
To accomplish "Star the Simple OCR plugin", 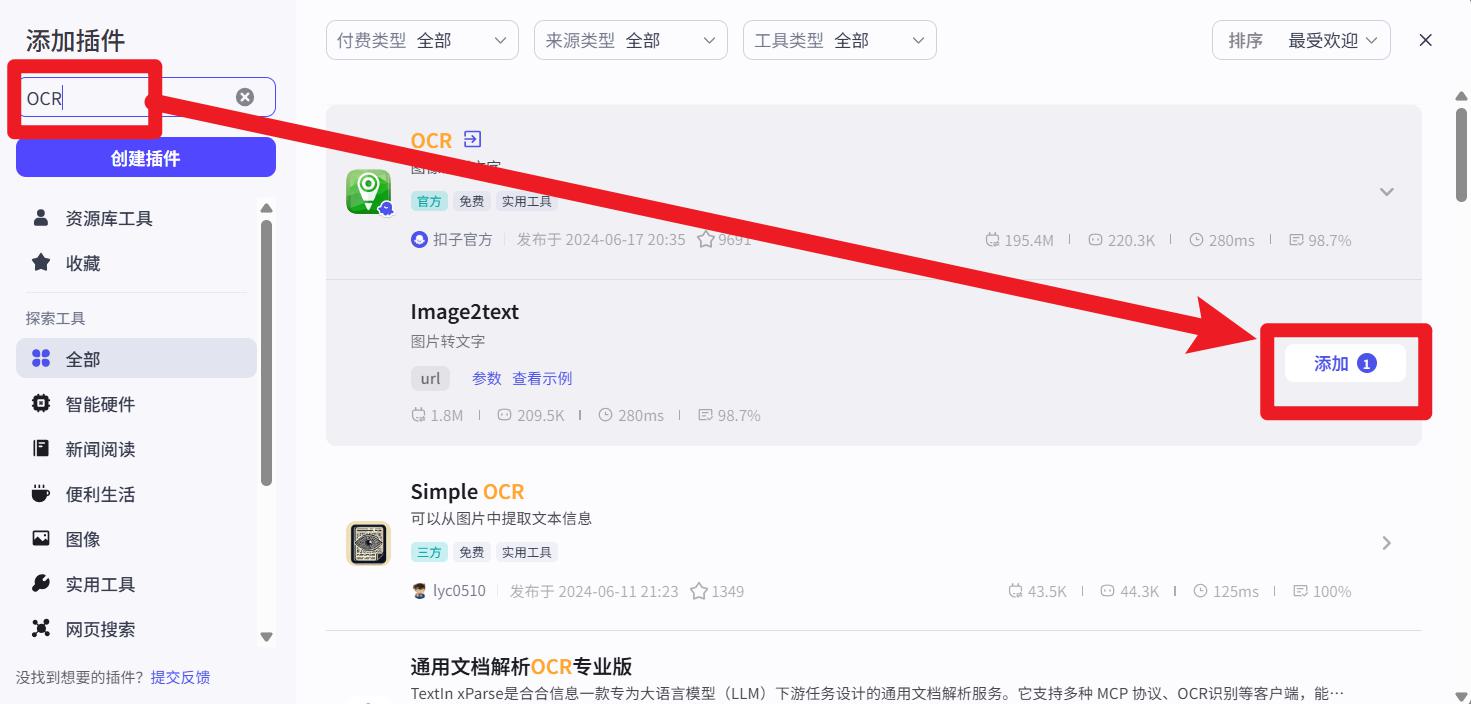I will pyautogui.click(x=699, y=591).
